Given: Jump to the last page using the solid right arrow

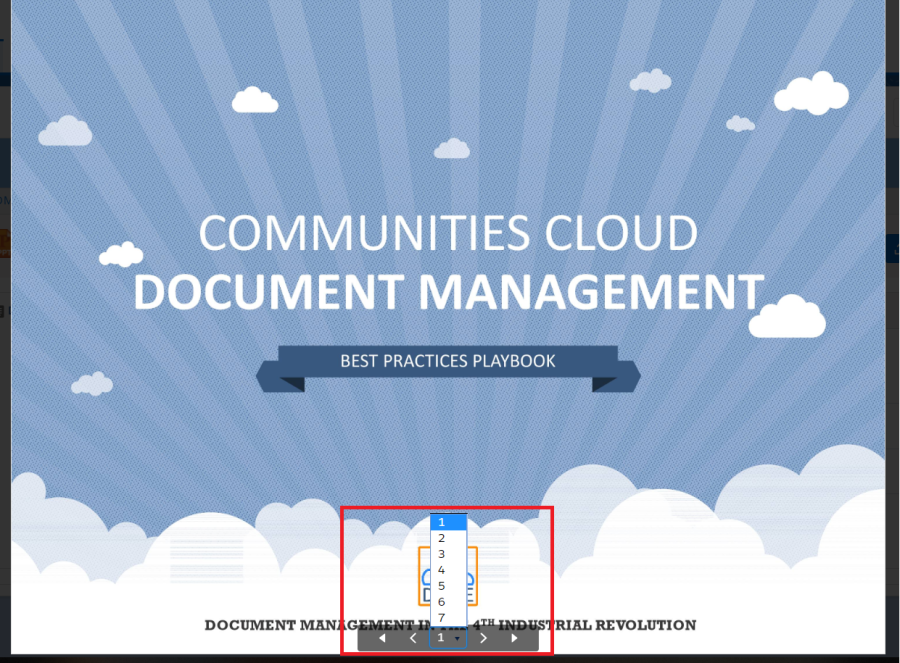Looking at the screenshot, I should (515, 638).
